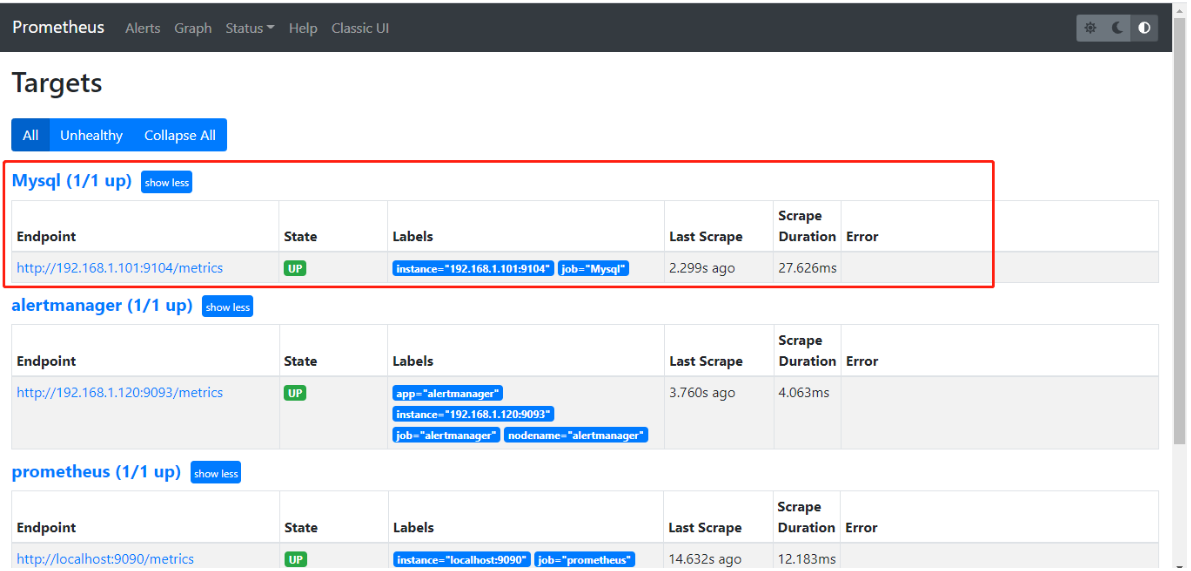Select the All targets filter
1191x571 pixels.
[30, 135]
